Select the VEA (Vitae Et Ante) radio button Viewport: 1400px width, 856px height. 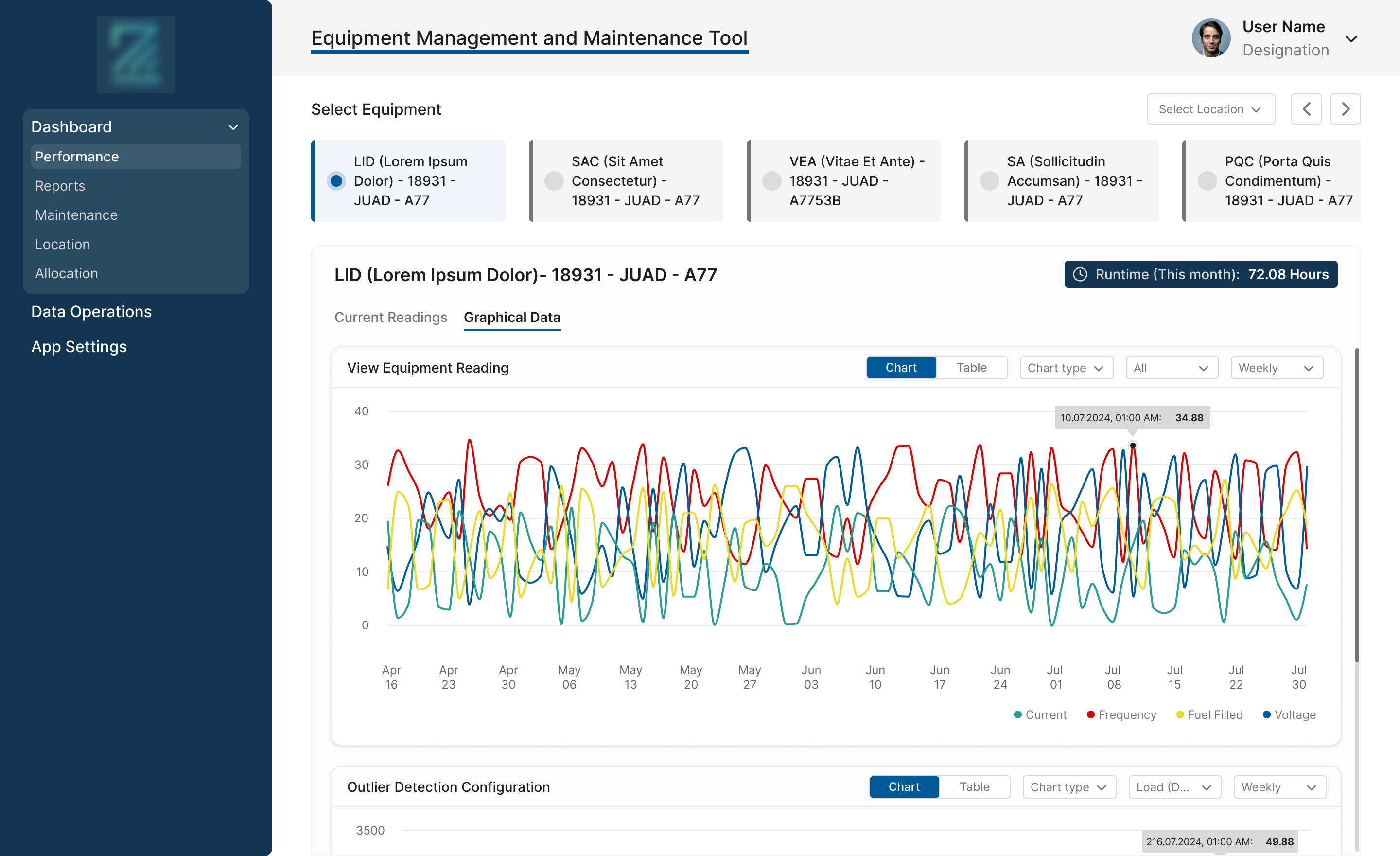pyautogui.click(x=771, y=181)
